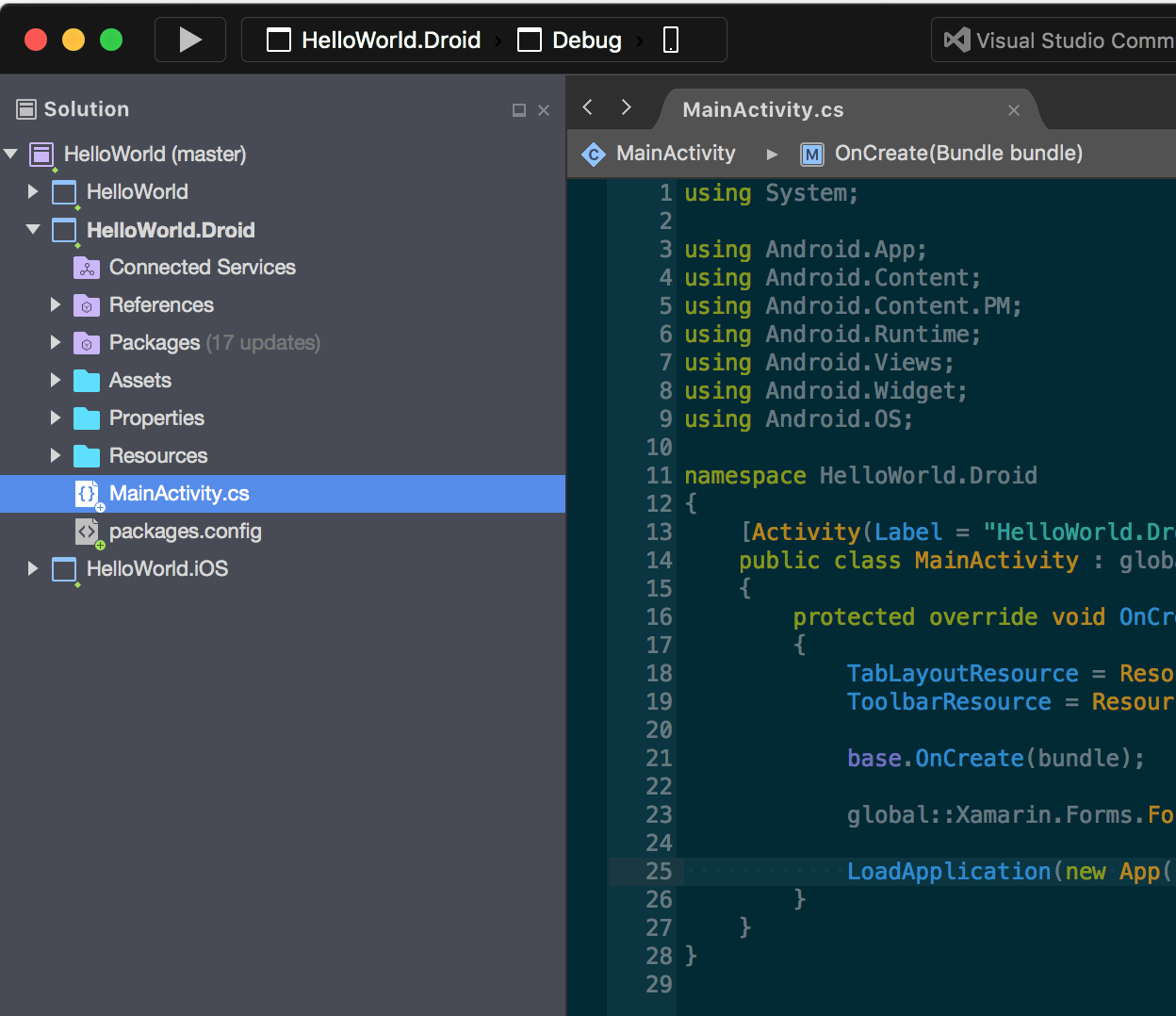Close the MainActivity.cs tab
This screenshot has width=1176, height=1016.
pyautogui.click(x=1013, y=110)
